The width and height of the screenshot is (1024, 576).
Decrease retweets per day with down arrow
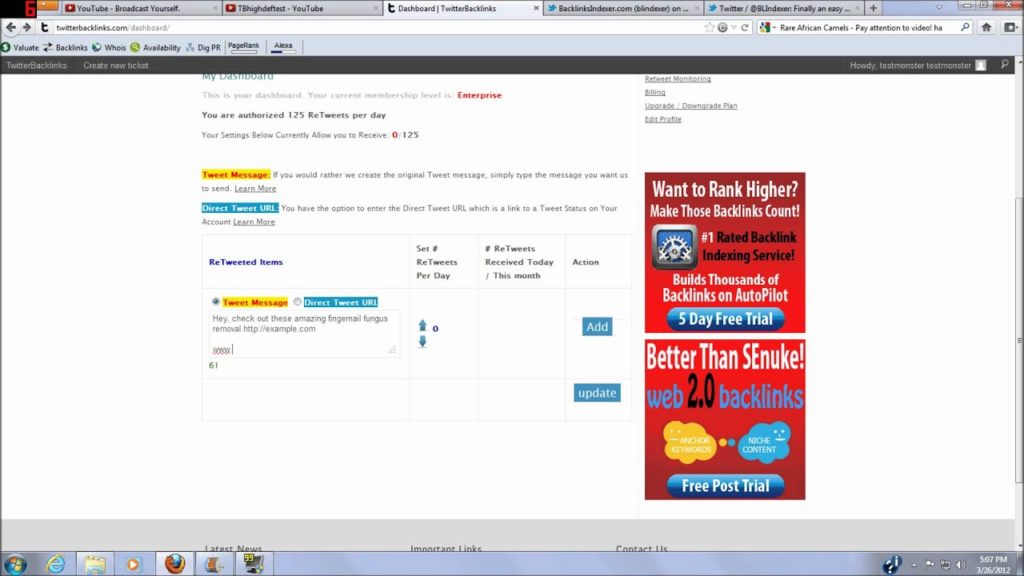pos(423,341)
